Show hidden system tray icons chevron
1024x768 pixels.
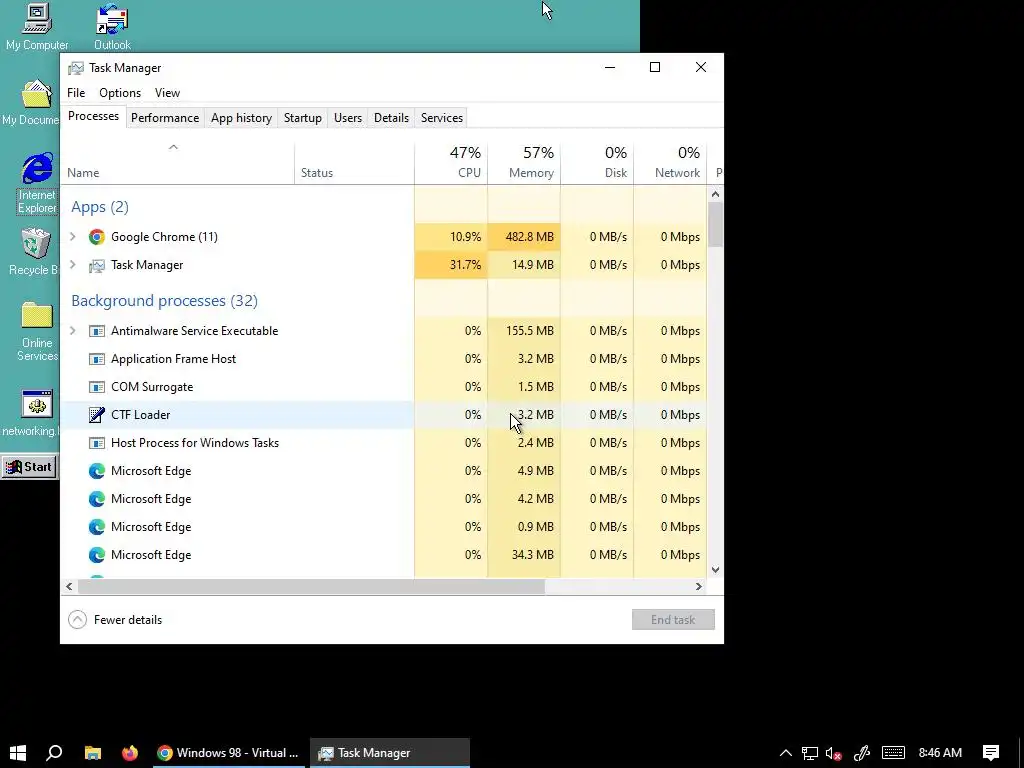click(786, 753)
